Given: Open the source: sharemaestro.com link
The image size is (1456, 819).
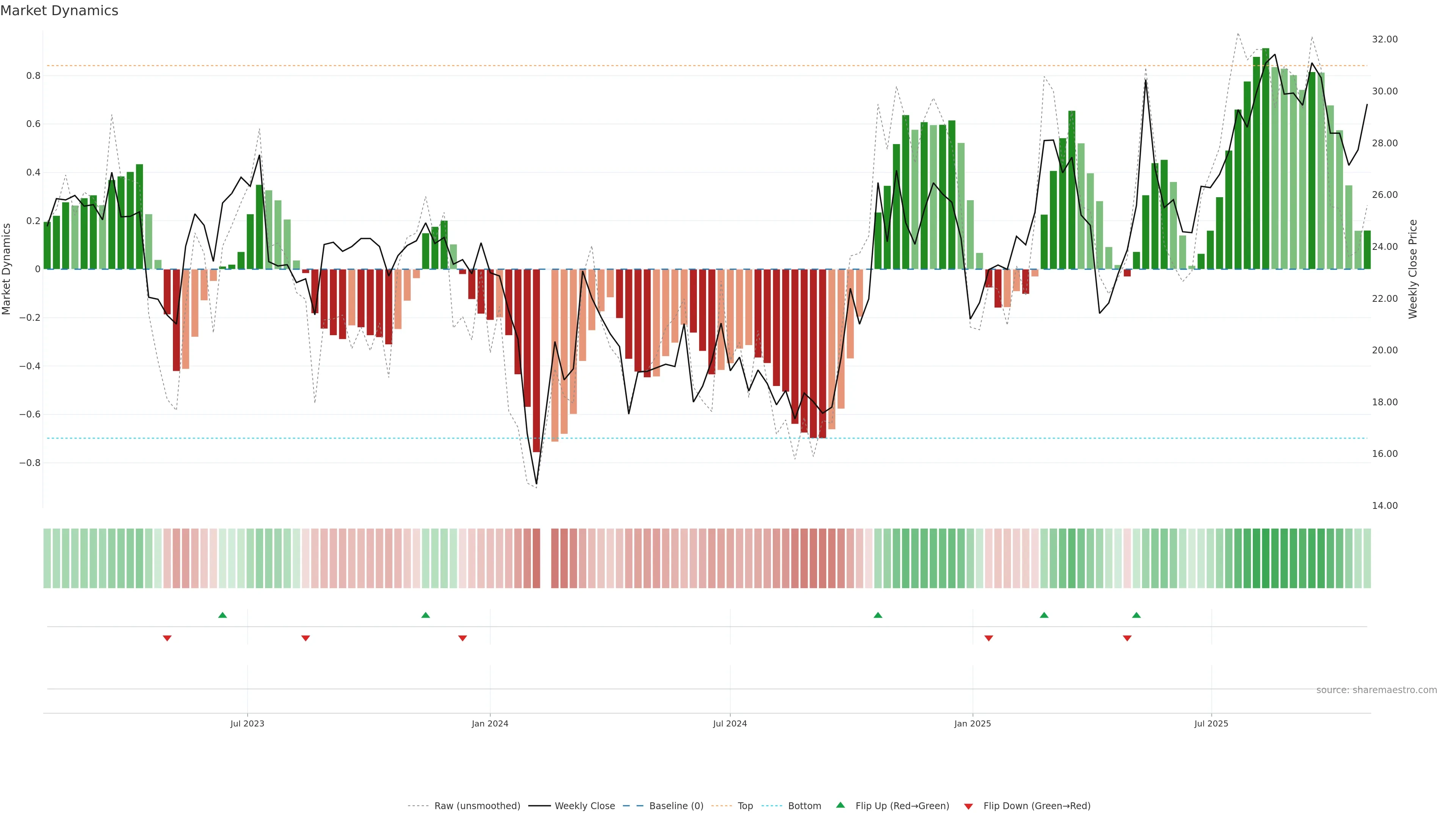Looking at the screenshot, I should (1376, 690).
